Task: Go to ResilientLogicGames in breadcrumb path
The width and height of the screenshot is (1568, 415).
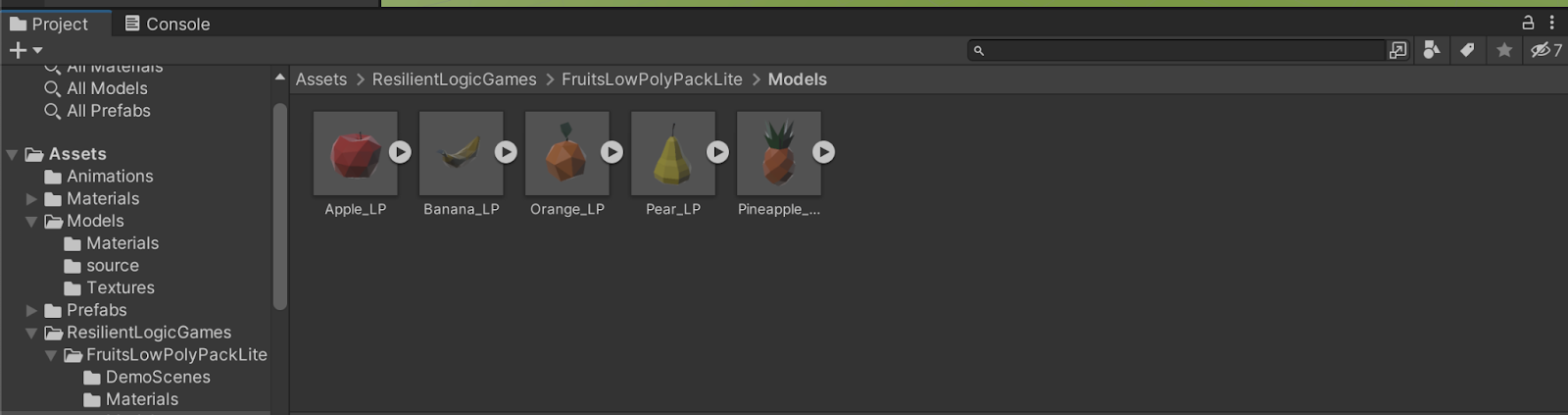Action: tap(454, 79)
